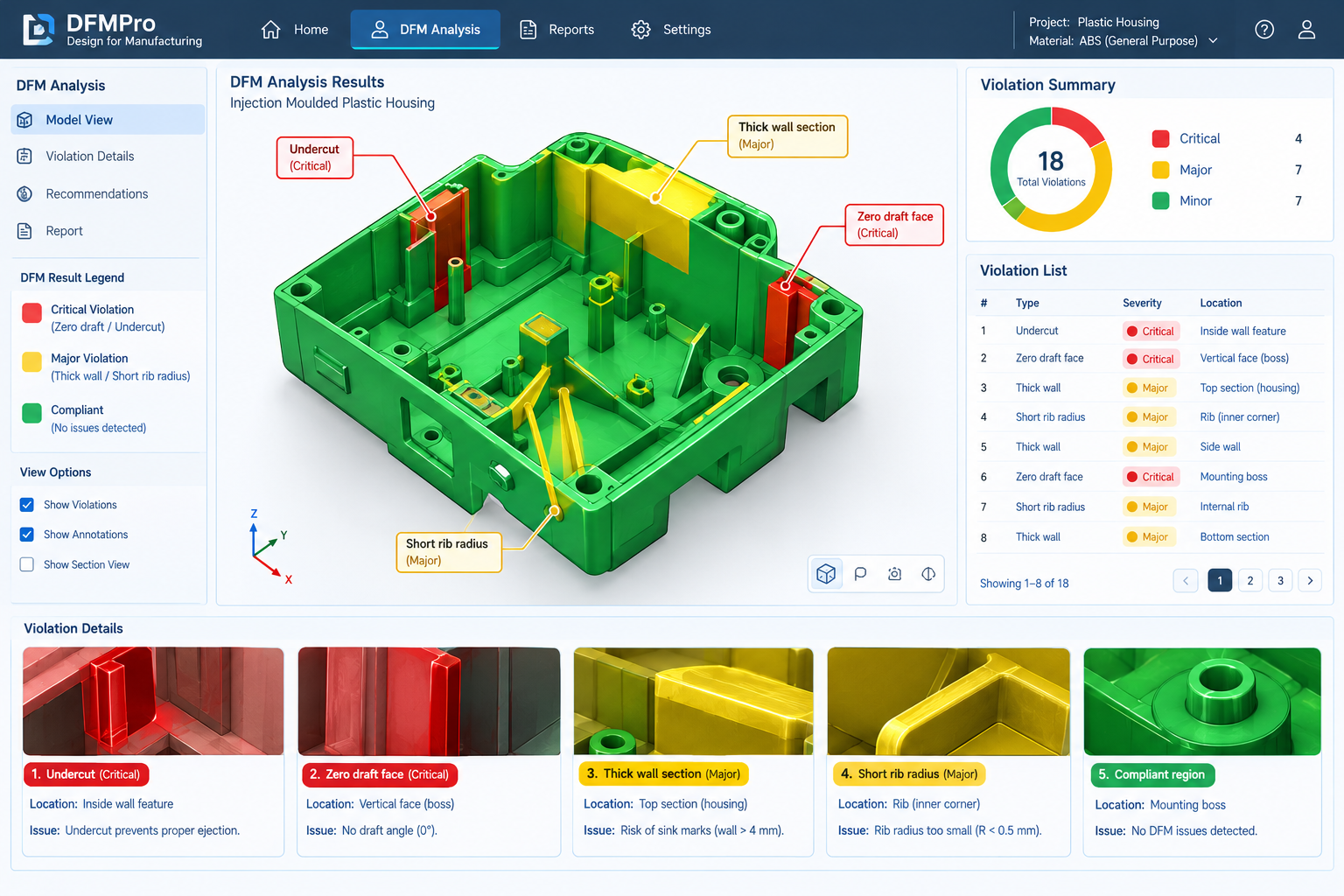
Task: Go to the next violation list page arrow
Action: [x=1310, y=580]
